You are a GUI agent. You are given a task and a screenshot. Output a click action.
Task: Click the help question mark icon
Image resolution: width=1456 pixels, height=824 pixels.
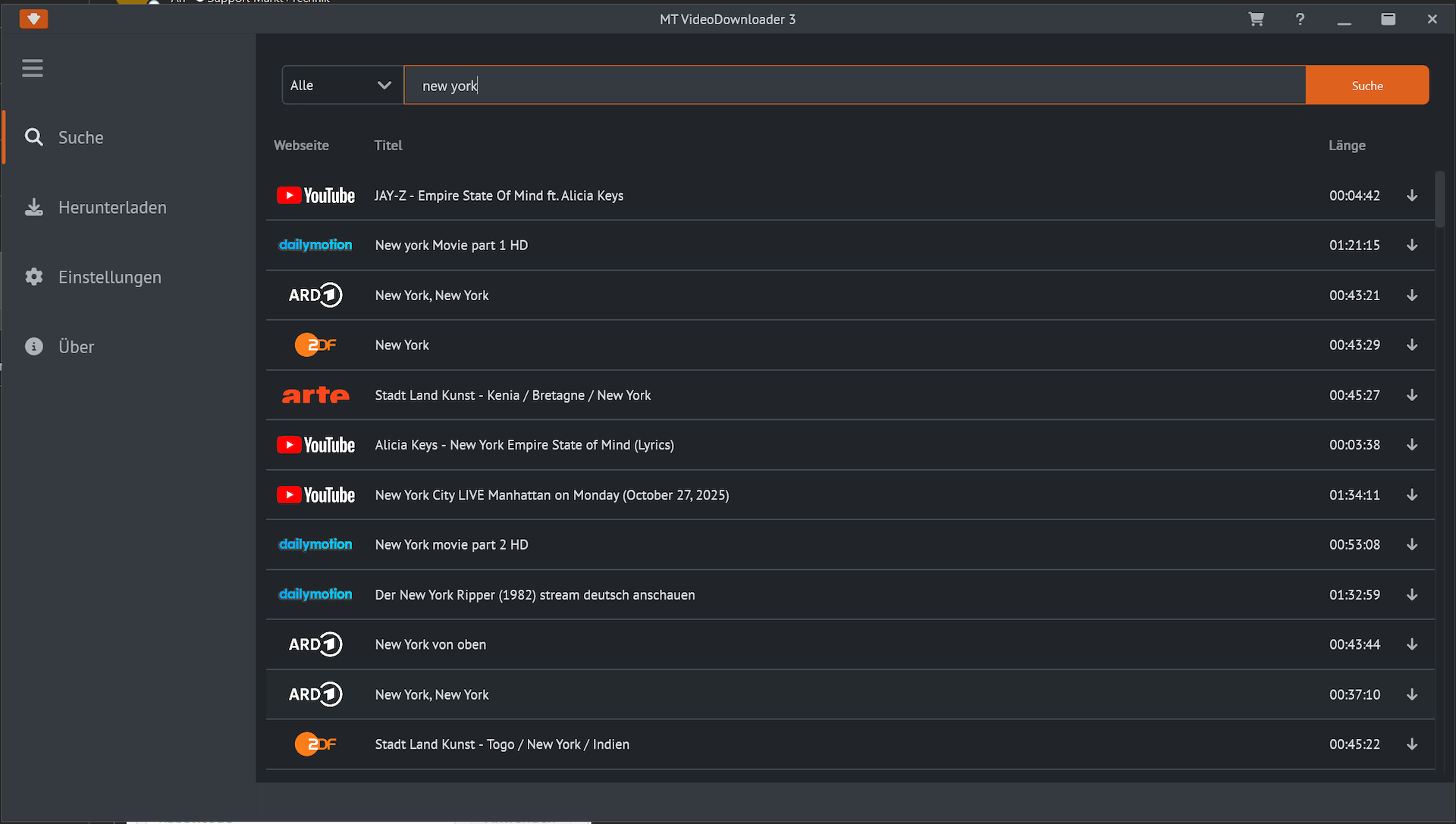pos(1300,19)
